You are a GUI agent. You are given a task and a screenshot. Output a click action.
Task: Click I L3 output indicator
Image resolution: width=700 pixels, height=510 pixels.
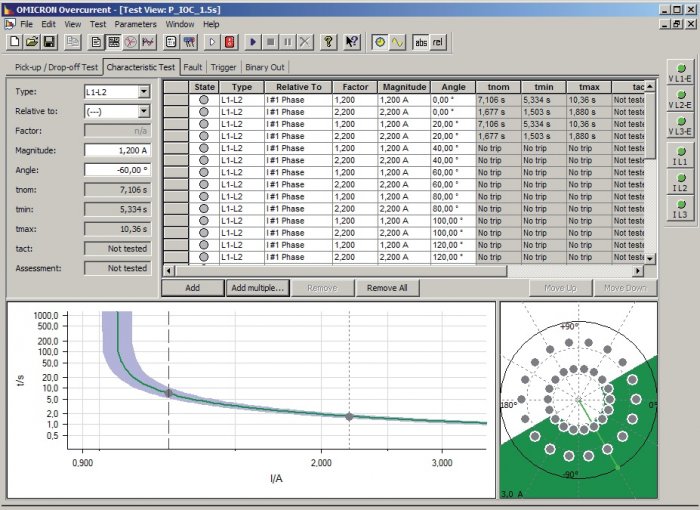[680, 209]
